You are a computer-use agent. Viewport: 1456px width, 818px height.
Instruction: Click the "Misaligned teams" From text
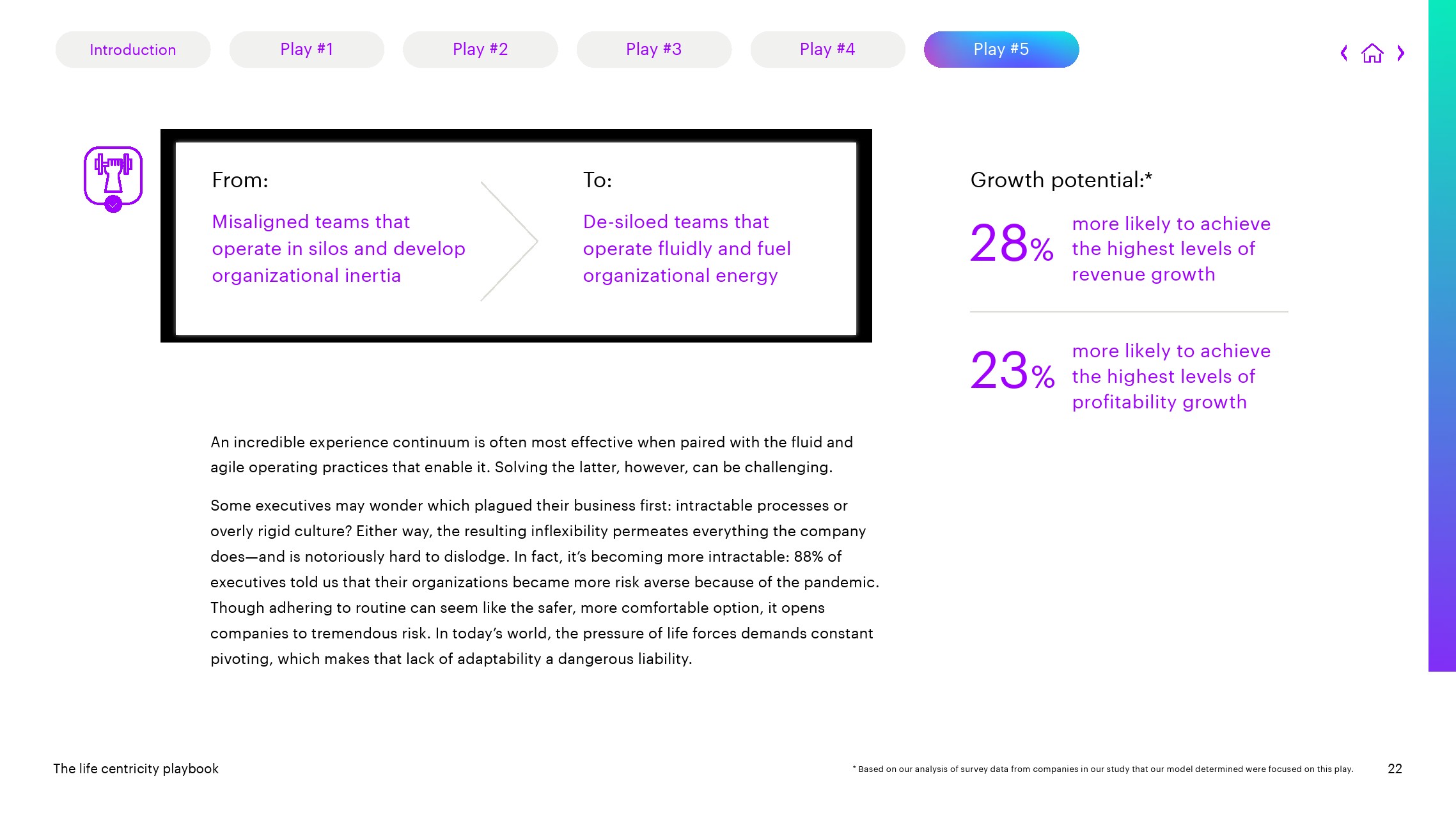point(338,249)
